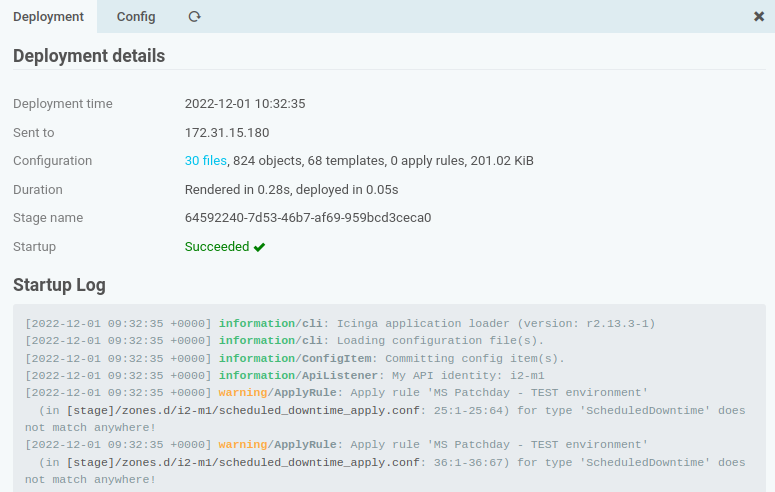Switch to the Config tab
The image size is (775, 492).
(136, 17)
